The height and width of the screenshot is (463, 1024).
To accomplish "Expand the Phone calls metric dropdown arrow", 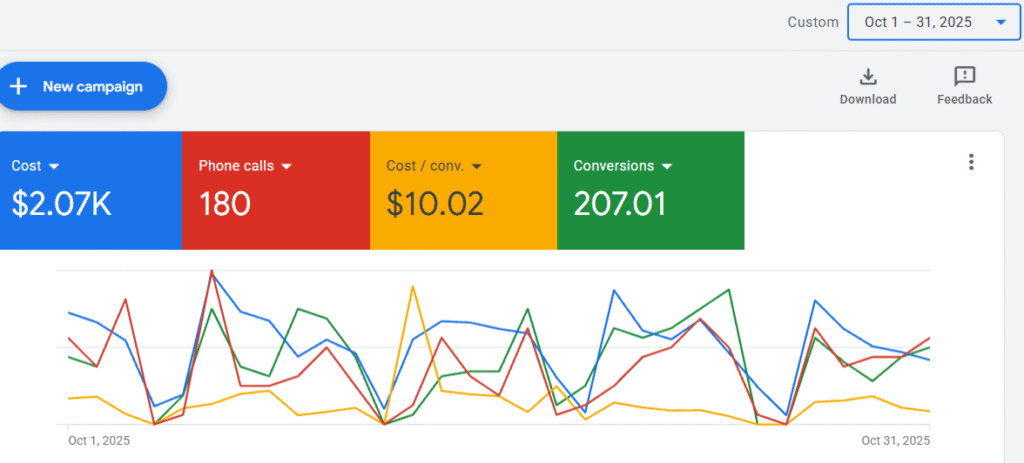I will [x=286, y=166].
